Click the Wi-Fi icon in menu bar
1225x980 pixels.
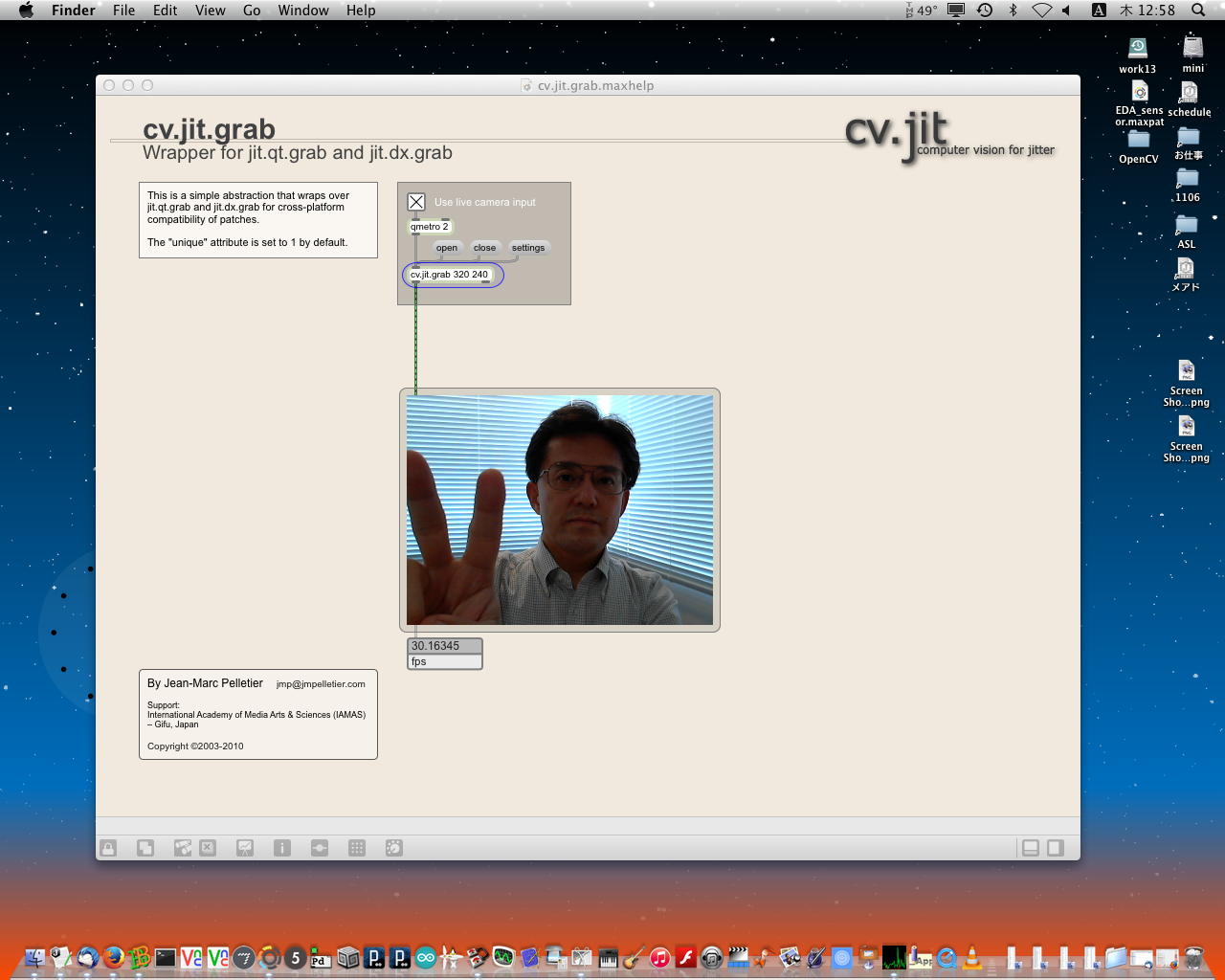pos(1041,11)
